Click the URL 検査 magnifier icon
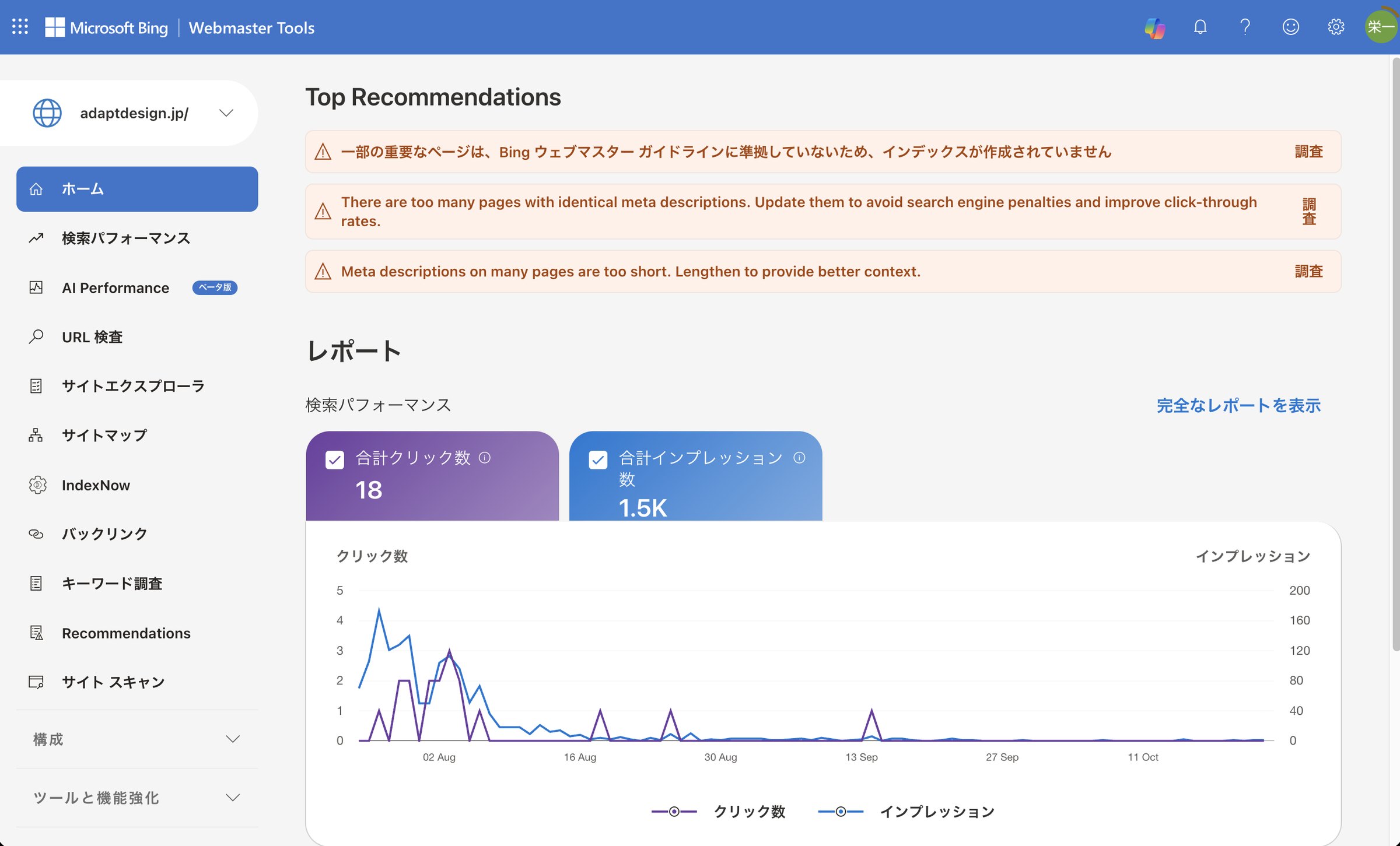 pos(36,336)
